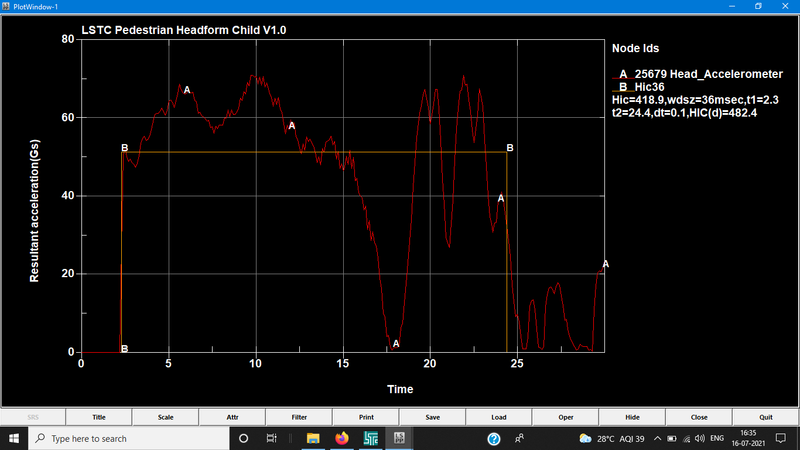Open File Explorer from the taskbar
This screenshot has width=800, height=450.
pyautogui.click(x=313, y=438)
